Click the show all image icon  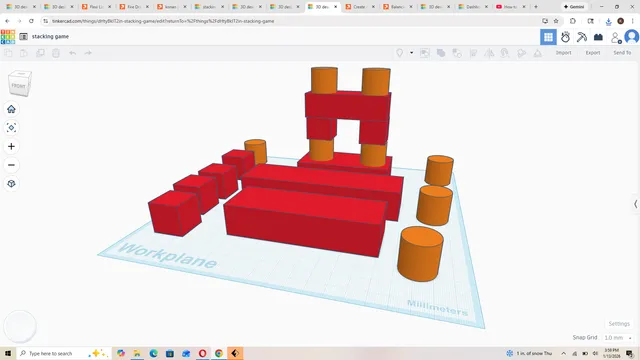(425, 53)
